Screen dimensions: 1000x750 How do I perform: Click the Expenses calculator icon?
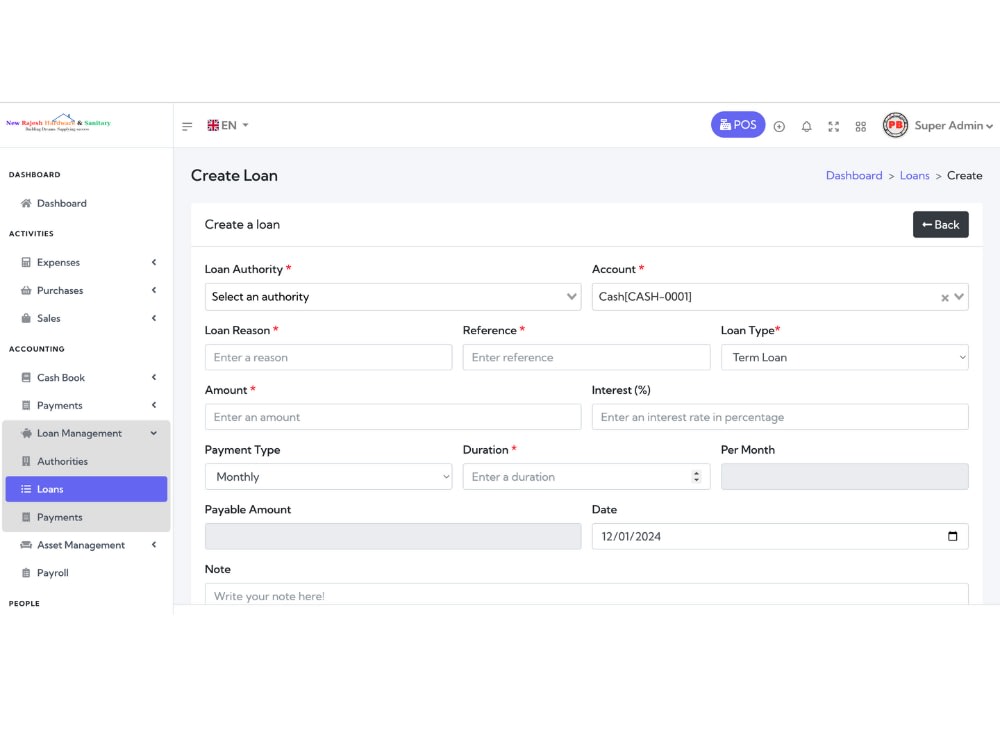point(26,262)
